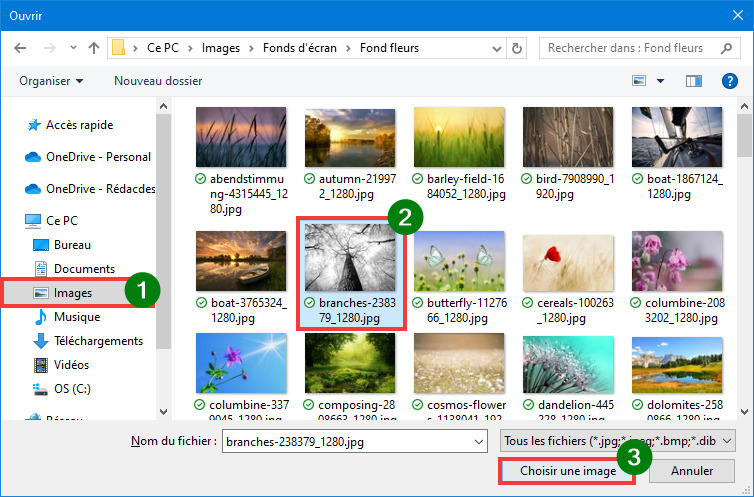This screenshot has height=497, width=754.
Task: Click the Choisir une image button
Action: click(567, 471)
